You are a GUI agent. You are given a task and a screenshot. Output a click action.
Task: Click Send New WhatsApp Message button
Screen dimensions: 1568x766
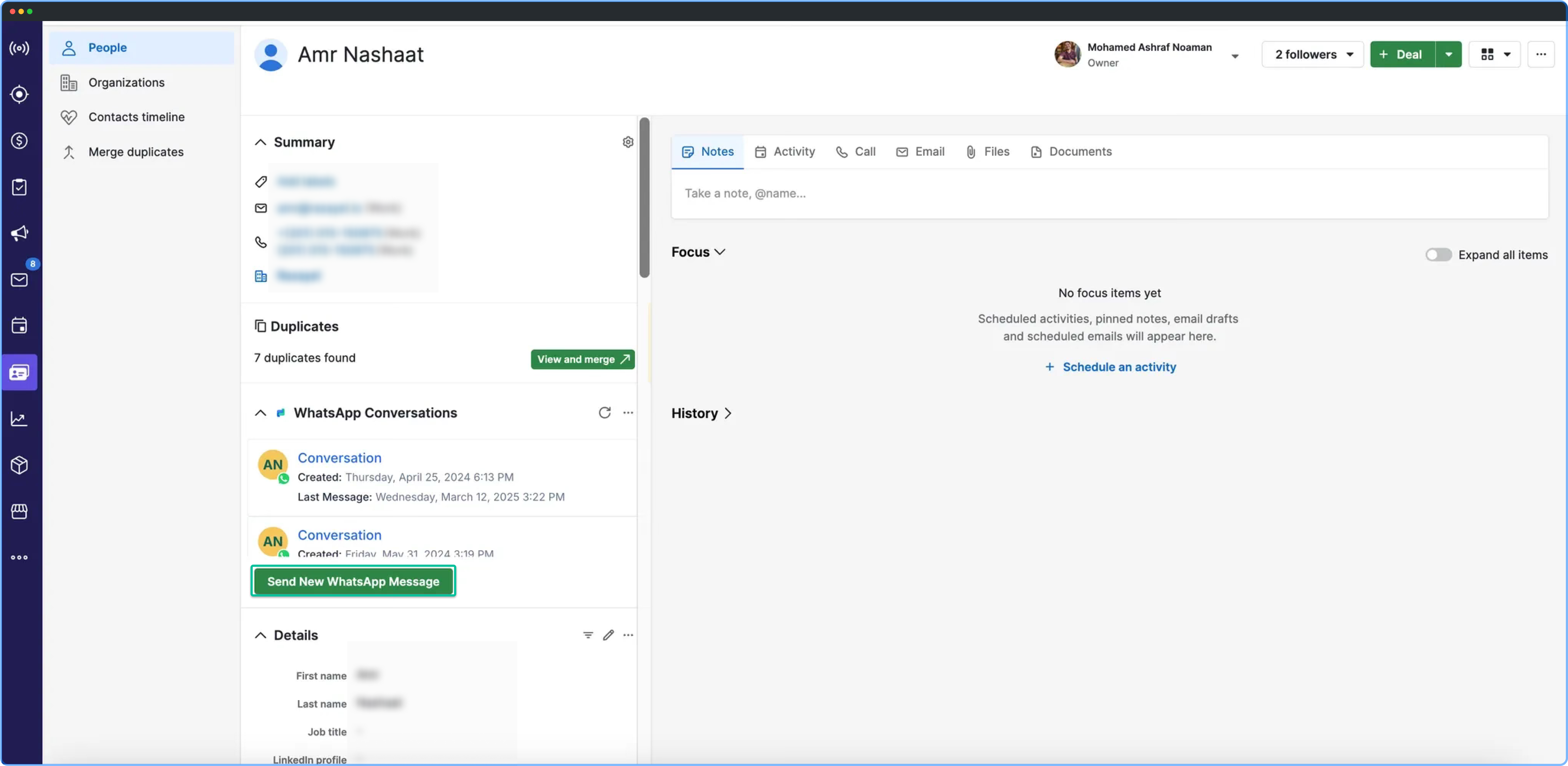tap(353, 581)
